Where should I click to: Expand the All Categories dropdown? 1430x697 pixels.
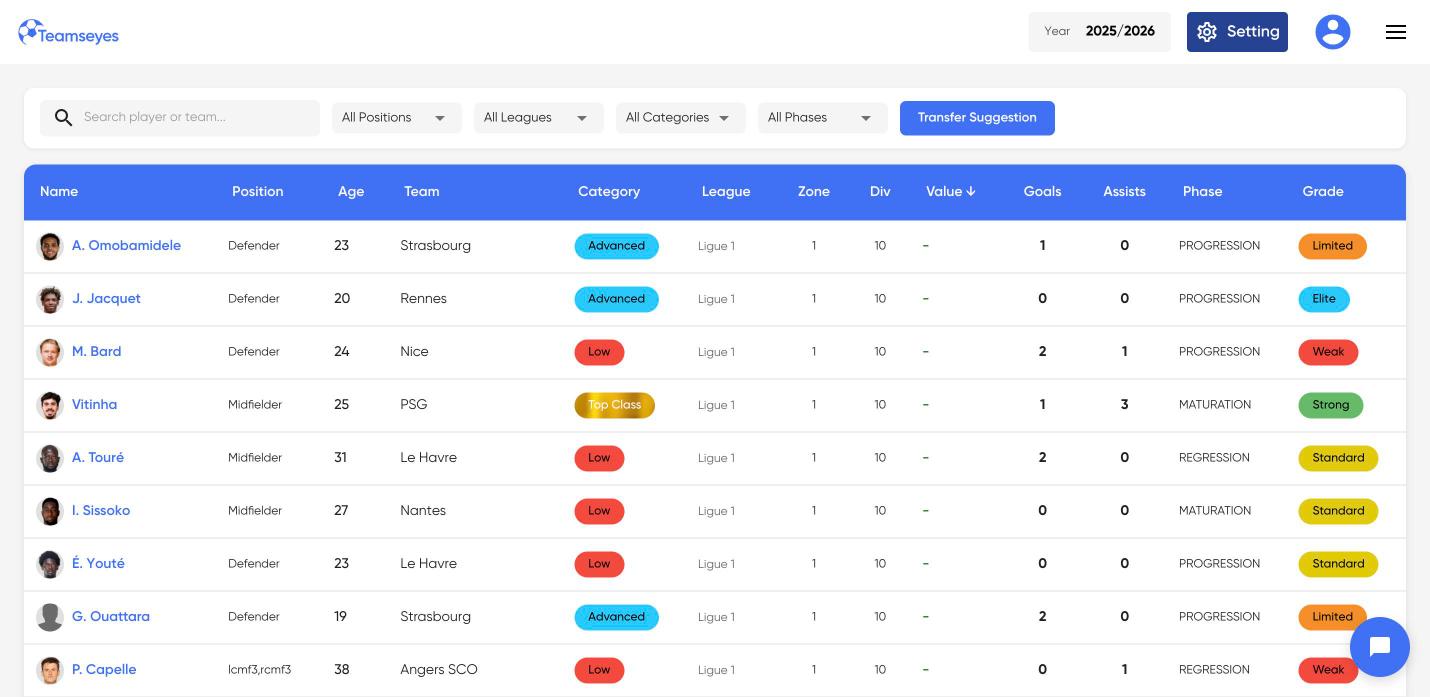pos(681,118)
